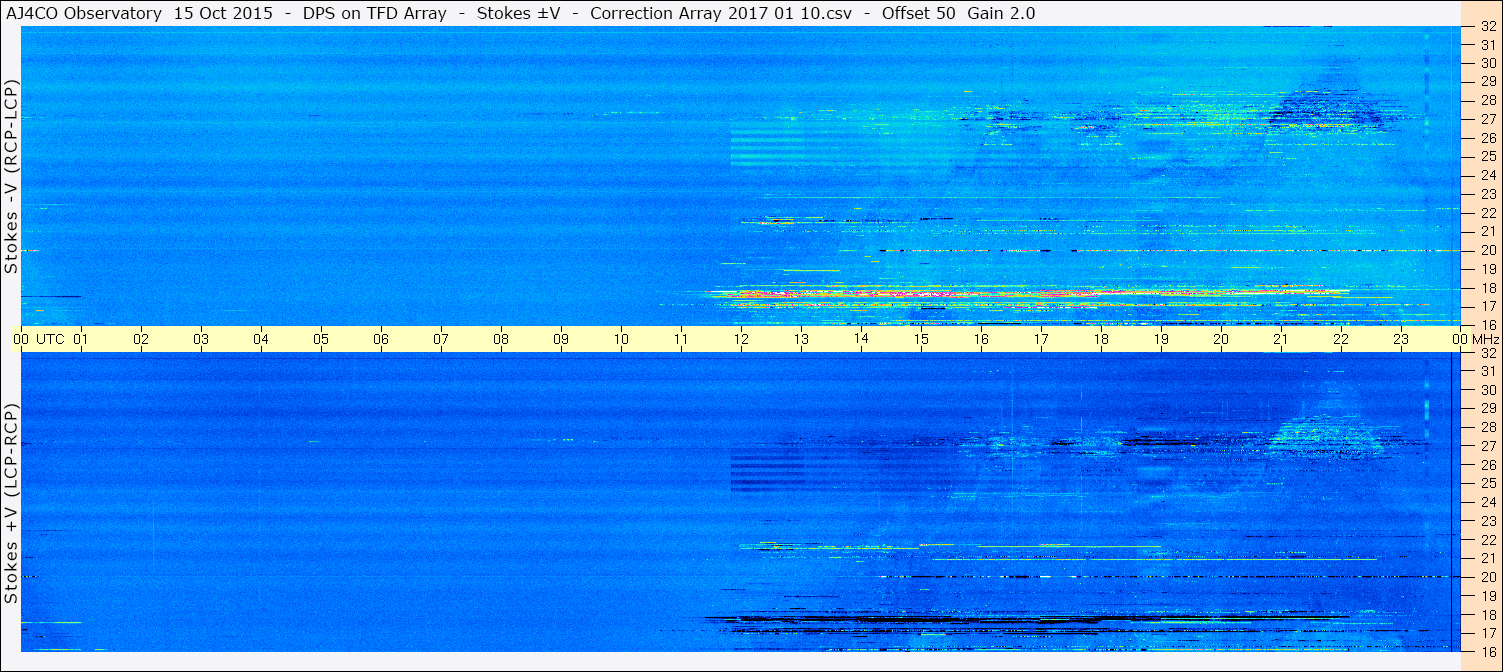Click the 31 MHz tick of lower Stokes +V panel
1503x672 pixels.
click(1488, 371)
